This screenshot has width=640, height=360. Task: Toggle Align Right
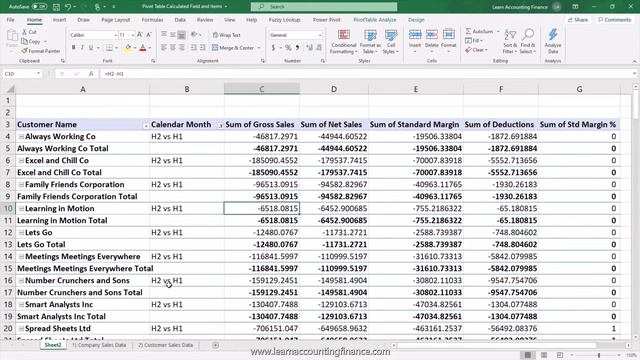182,48
